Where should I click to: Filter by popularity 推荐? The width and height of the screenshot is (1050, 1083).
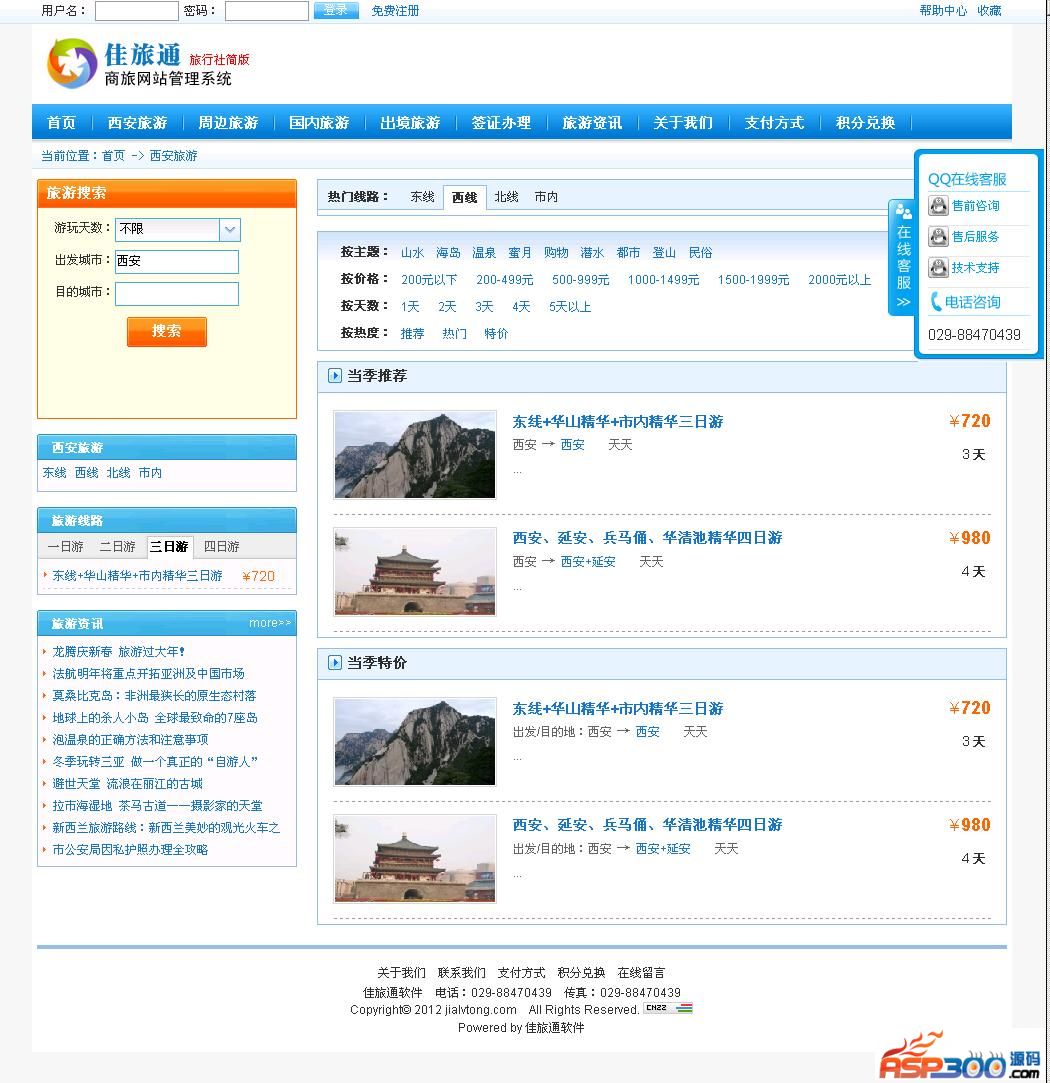click(412, 334)
